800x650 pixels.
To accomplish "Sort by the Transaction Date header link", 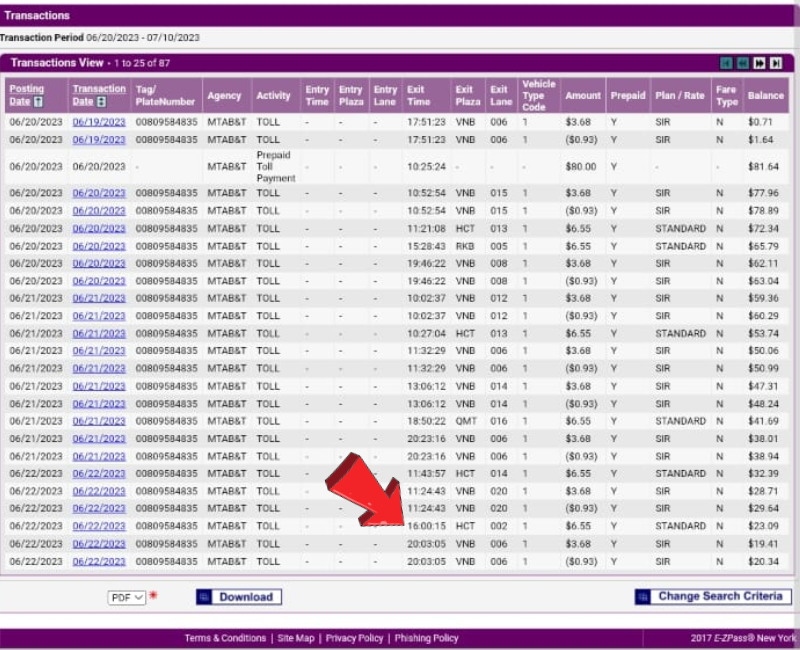I will [99, 95].
